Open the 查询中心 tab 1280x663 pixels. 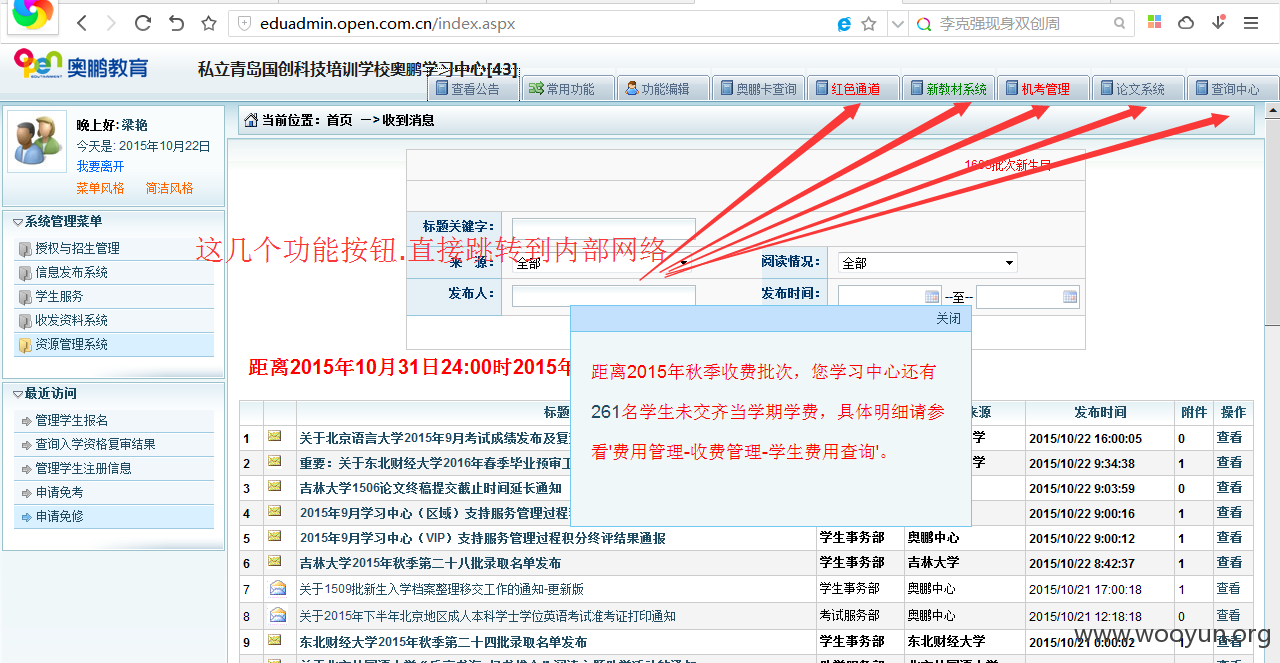pos(1234,89)
